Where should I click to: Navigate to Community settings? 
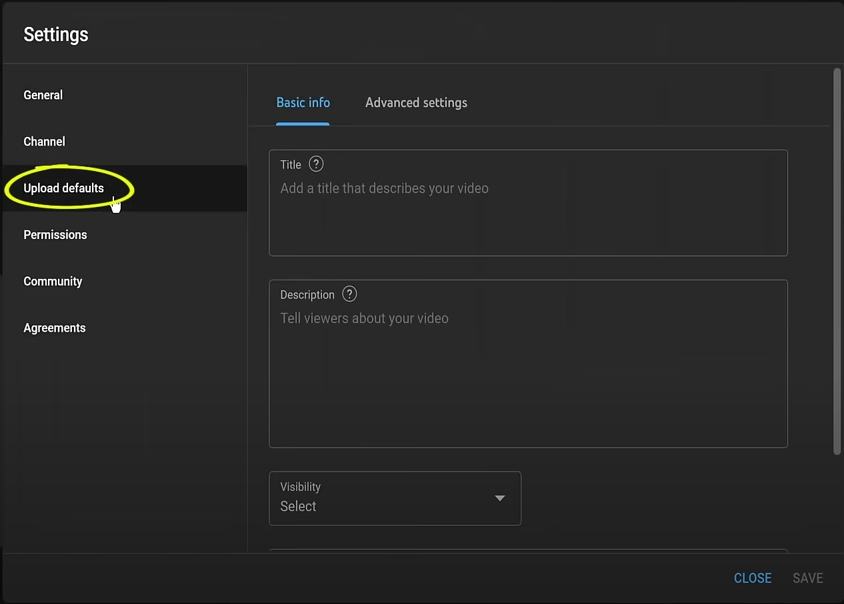(x=53, y=281)
